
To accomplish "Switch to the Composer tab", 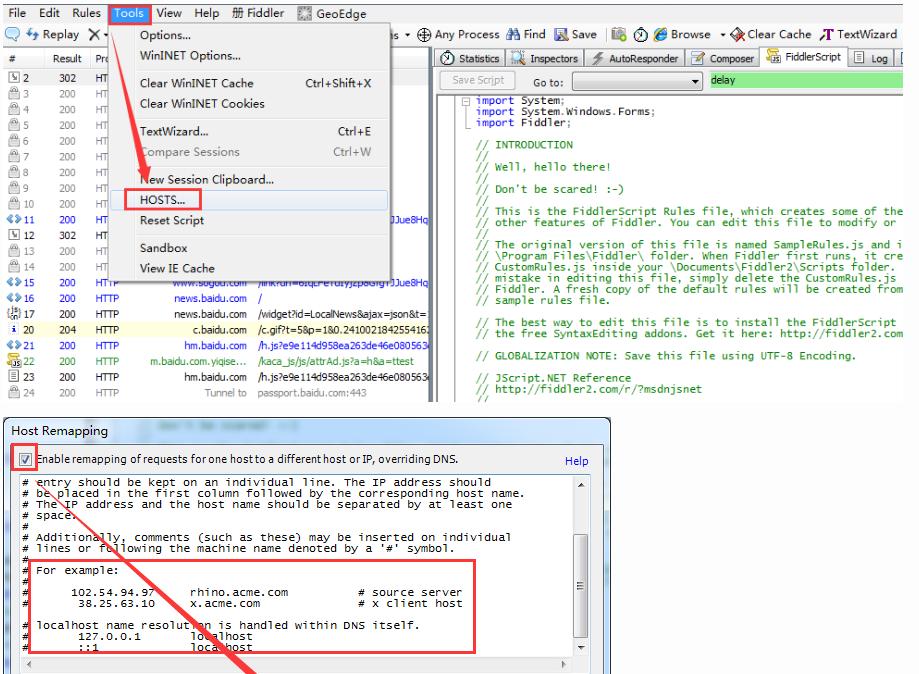I will [723, 58].
